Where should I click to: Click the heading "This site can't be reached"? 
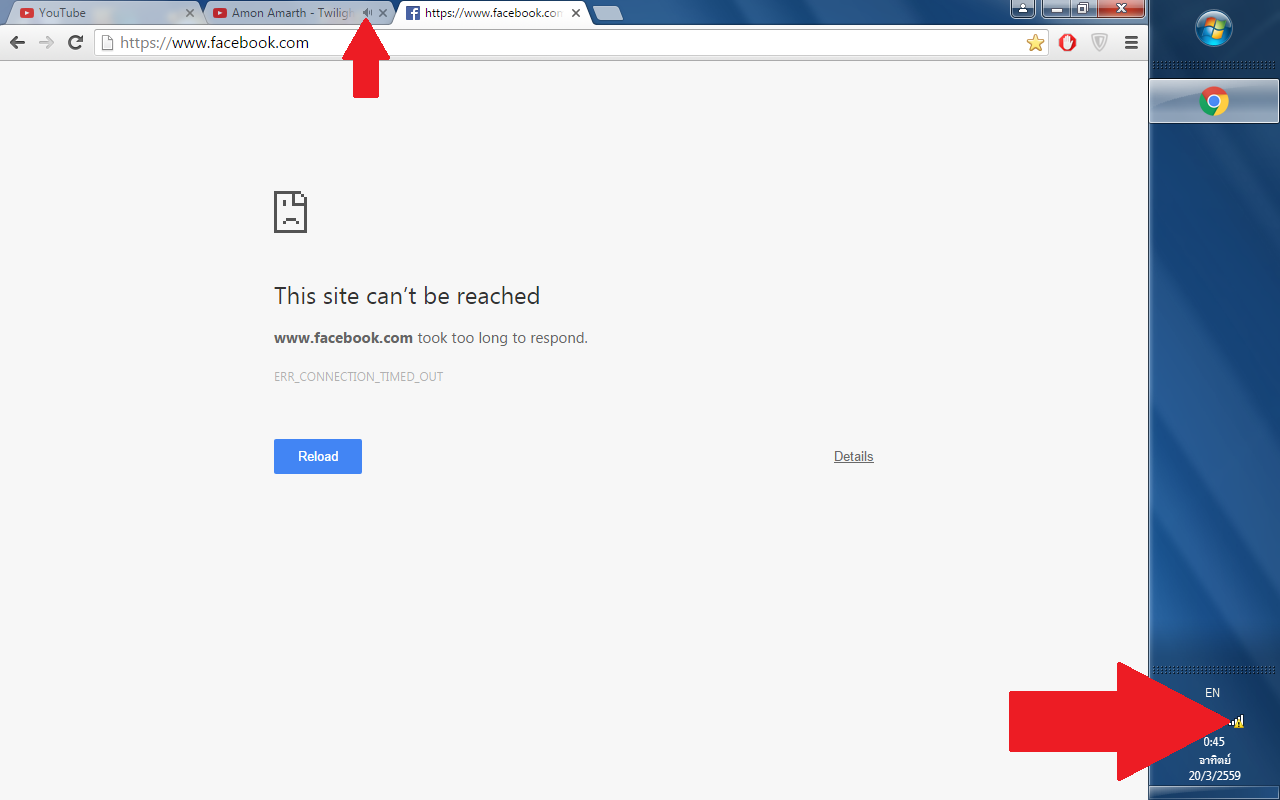407,296
